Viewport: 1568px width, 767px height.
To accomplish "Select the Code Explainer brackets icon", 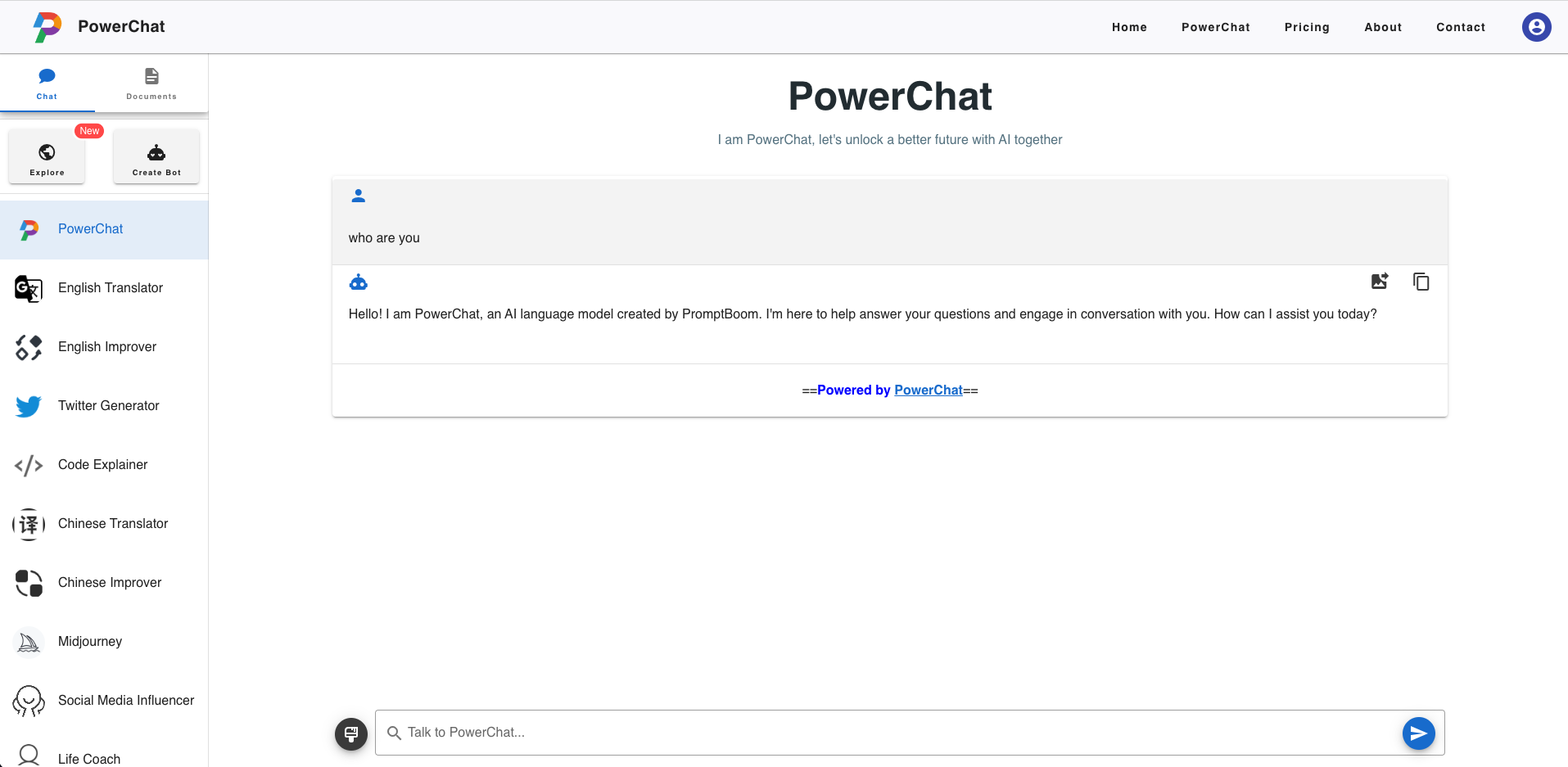I will [x=29, y=465].
